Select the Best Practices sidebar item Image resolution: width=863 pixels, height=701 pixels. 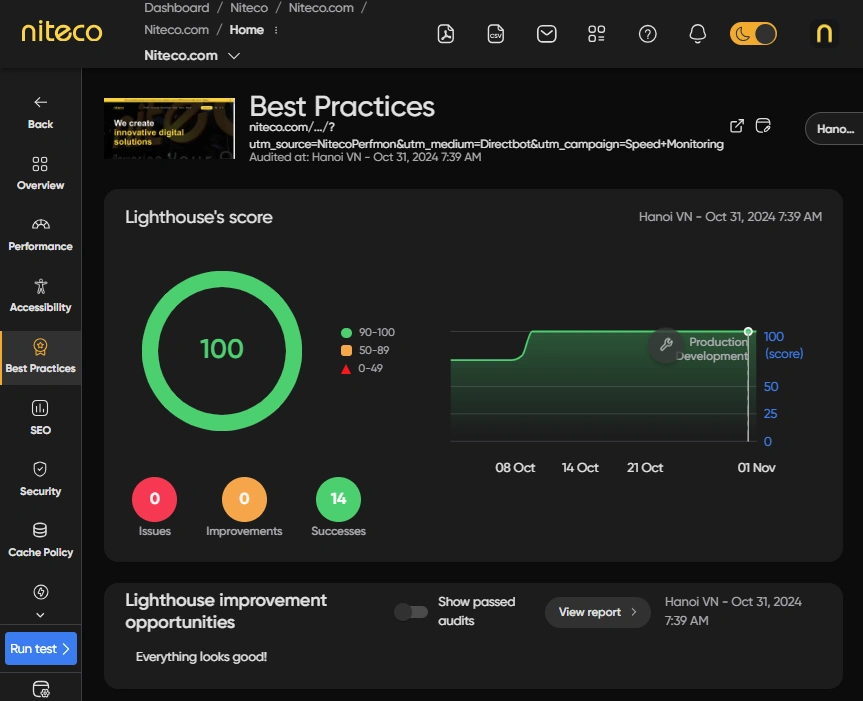[x=41, y=358]
